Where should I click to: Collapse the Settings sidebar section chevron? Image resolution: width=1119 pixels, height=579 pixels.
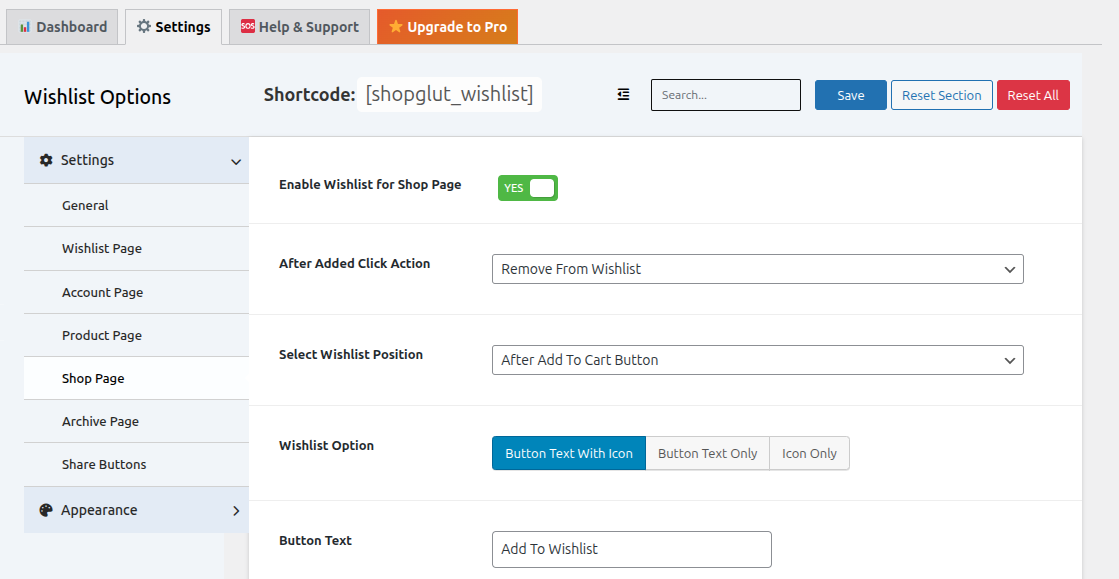point(236,161)
